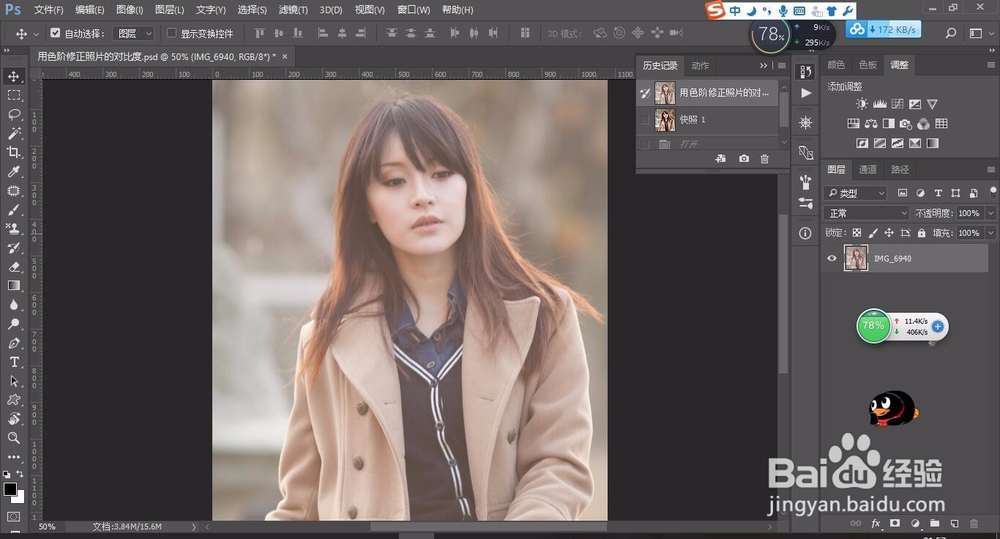Toggle lock image pixels brush icon

[872, 233]
